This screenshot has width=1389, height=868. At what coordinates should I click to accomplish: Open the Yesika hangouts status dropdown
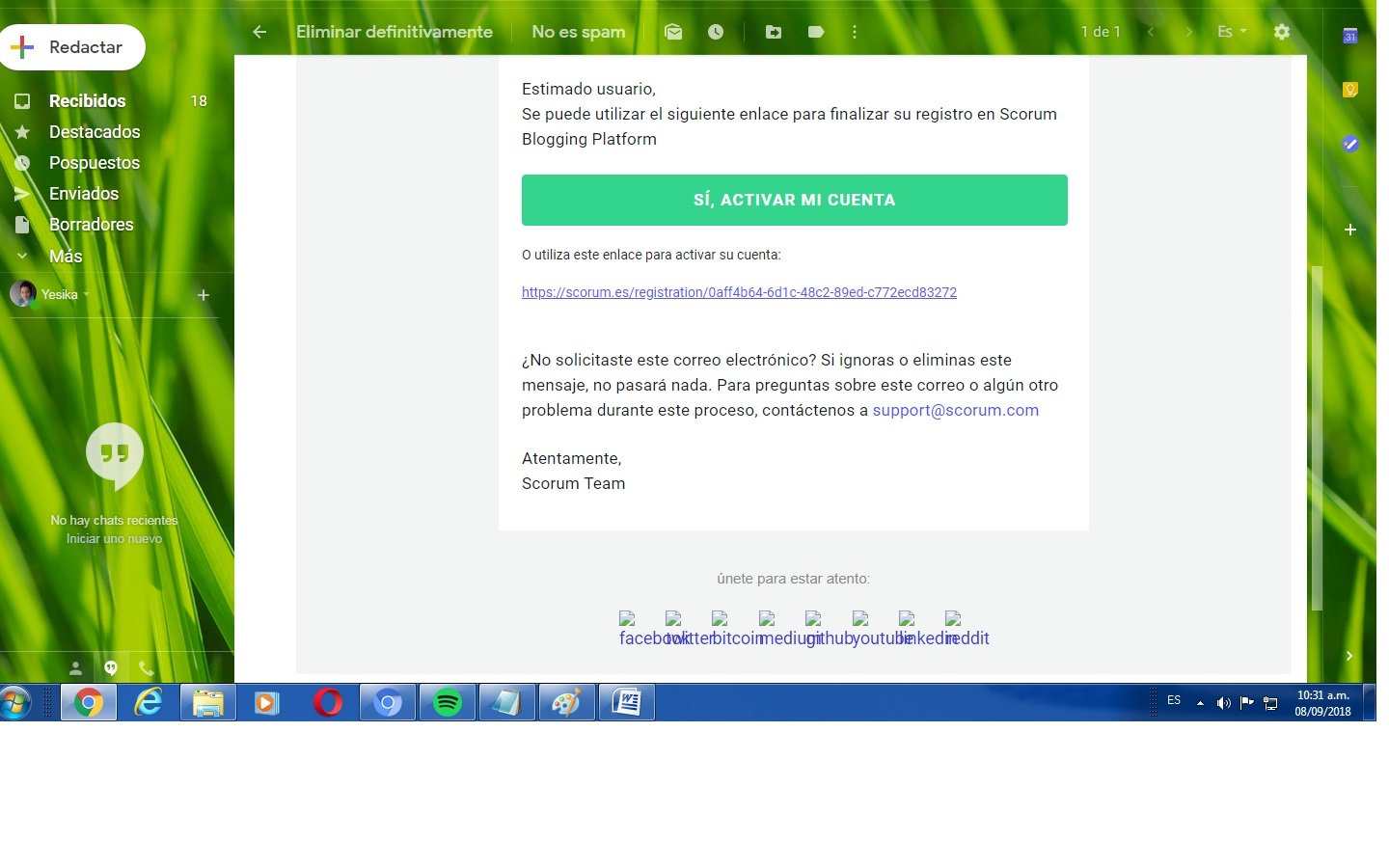click(66, 294)
